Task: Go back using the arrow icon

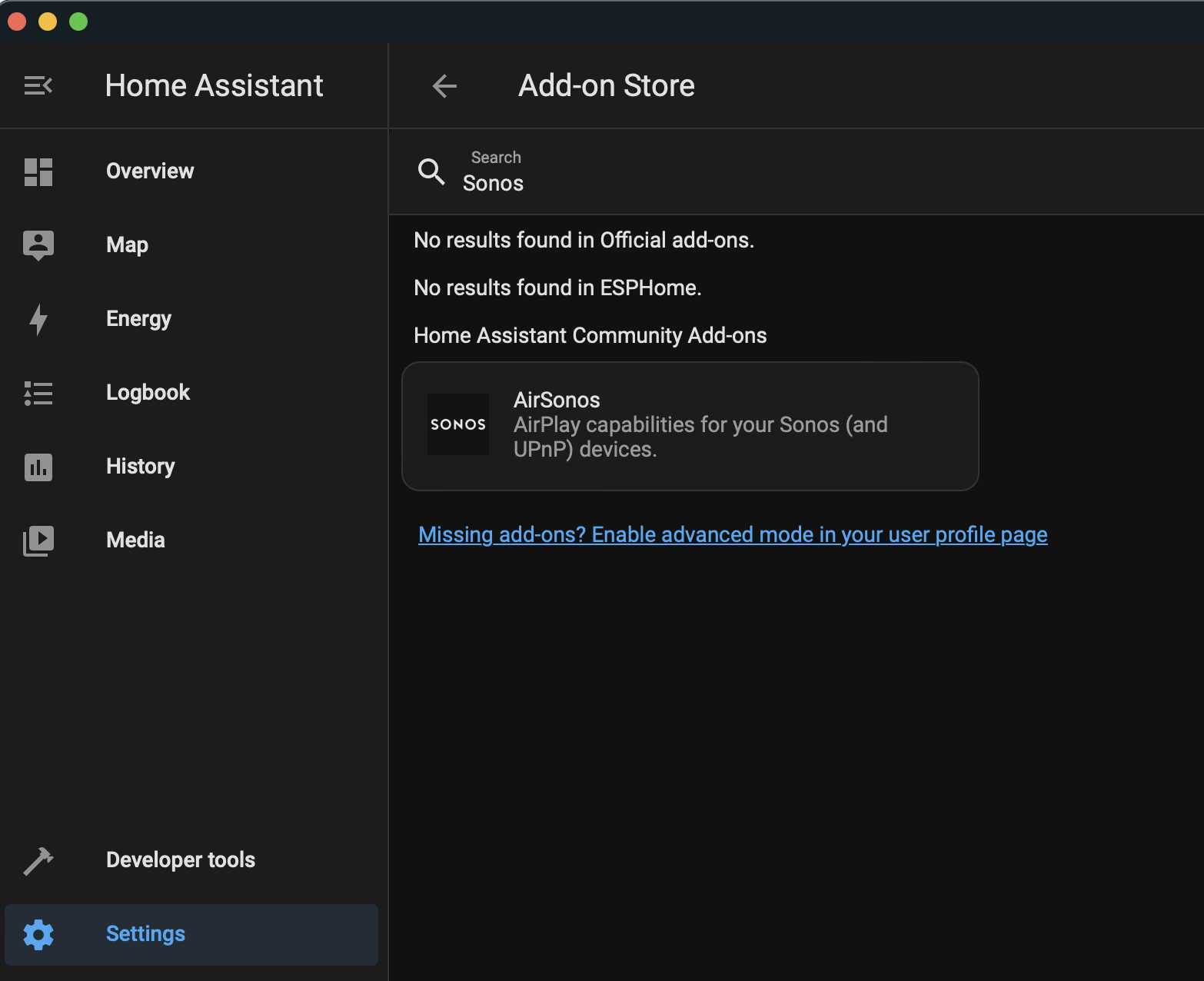Action: coord(445,85)
